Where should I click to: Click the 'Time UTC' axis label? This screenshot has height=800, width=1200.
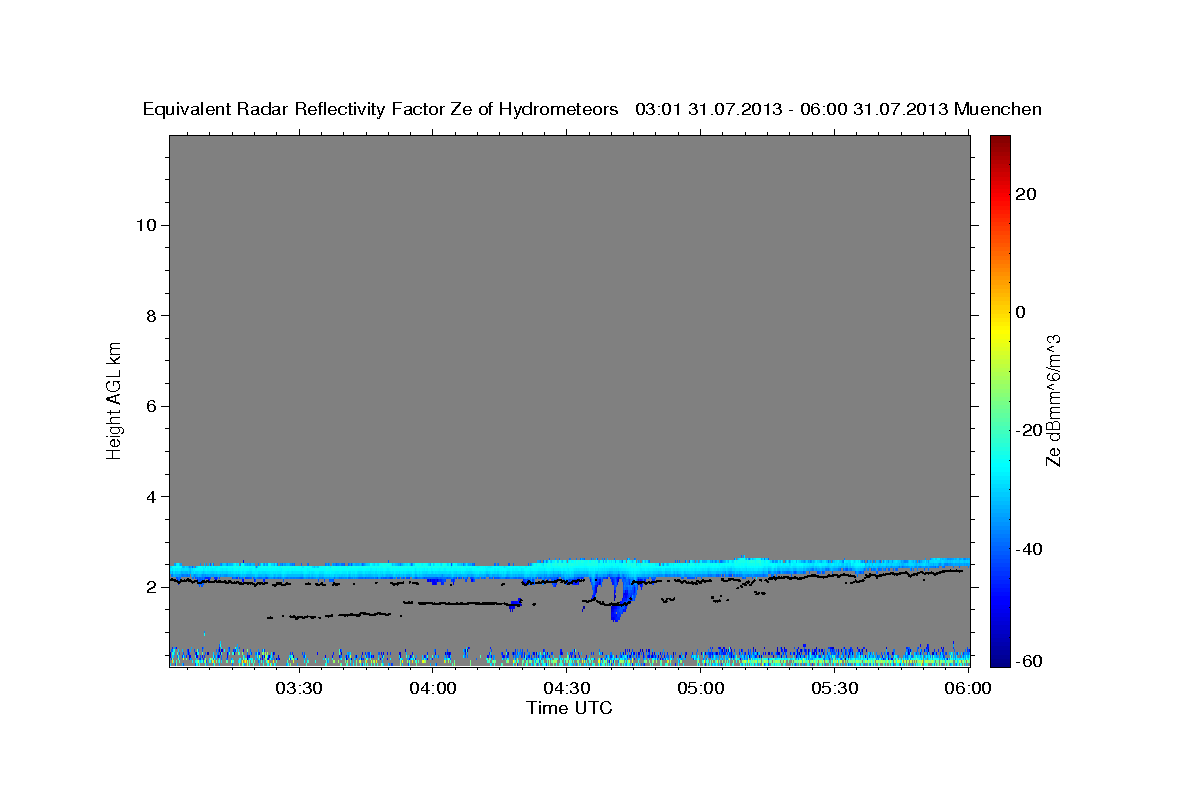(569, 708)
